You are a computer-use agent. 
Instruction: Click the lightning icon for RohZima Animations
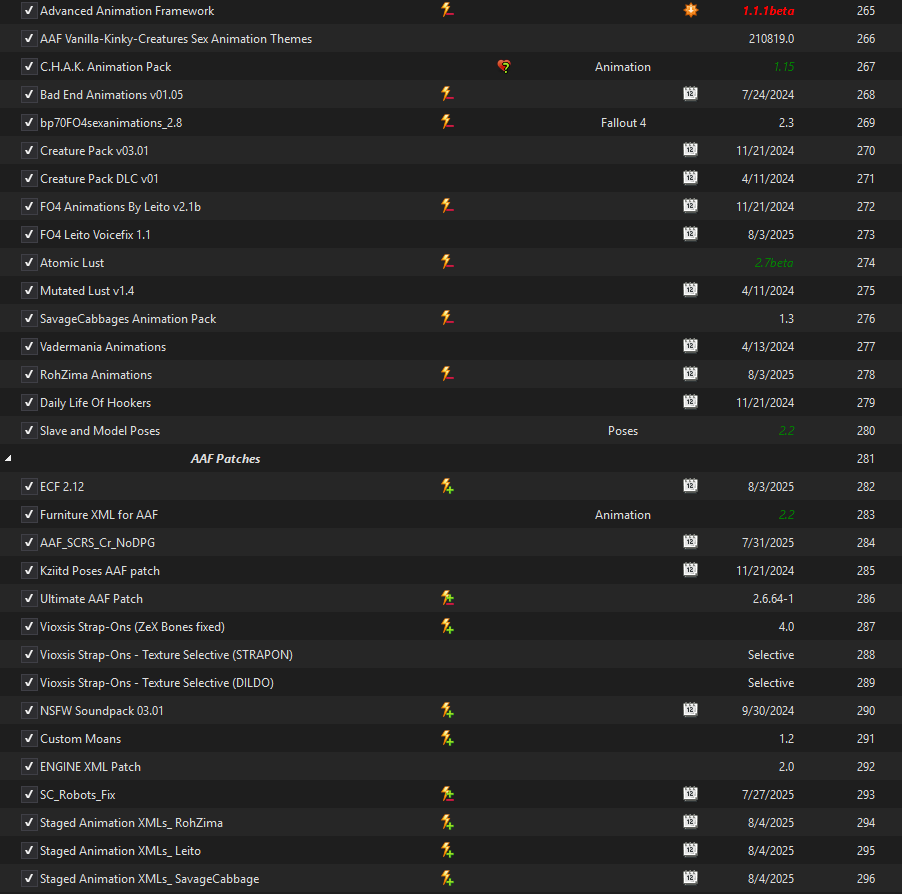coord(447,374)
